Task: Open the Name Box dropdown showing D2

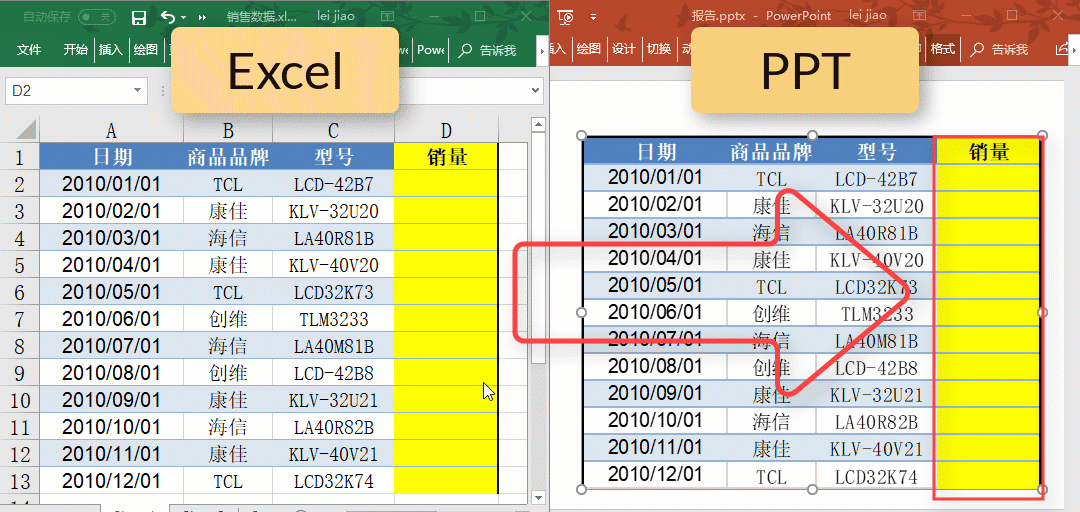Action: click(138, 90)
